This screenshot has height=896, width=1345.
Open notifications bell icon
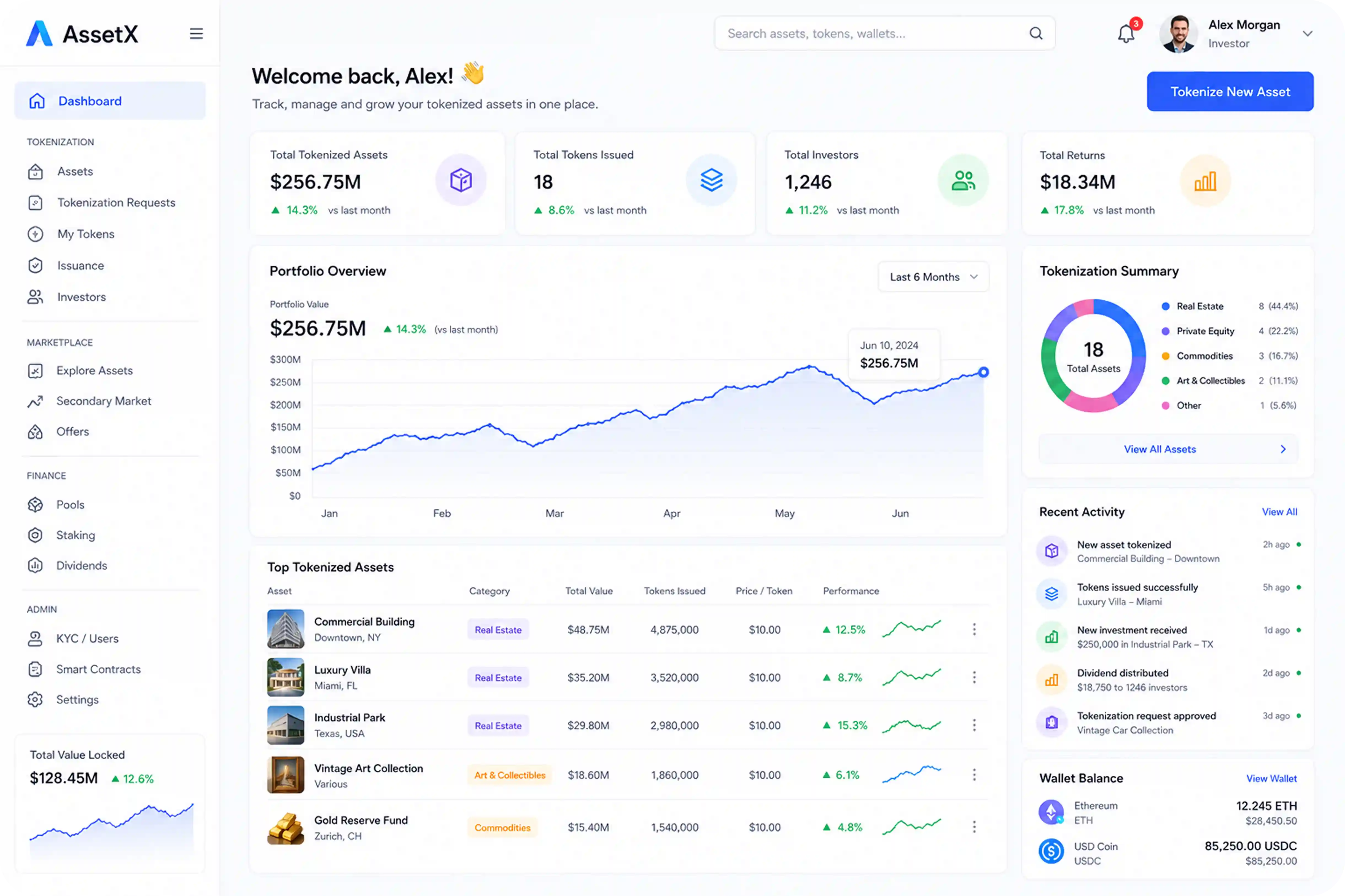click(1126, 34)
